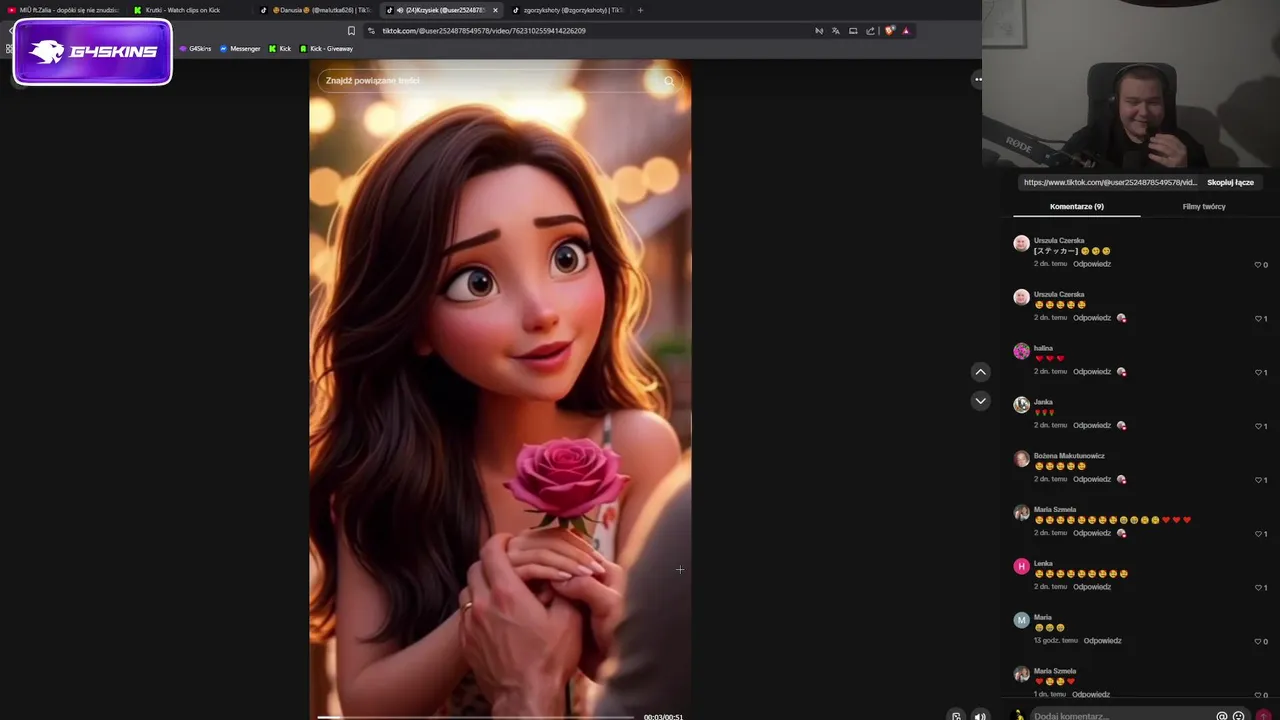Click the video link text beside Skopiuj łącze

[1110, 183]
